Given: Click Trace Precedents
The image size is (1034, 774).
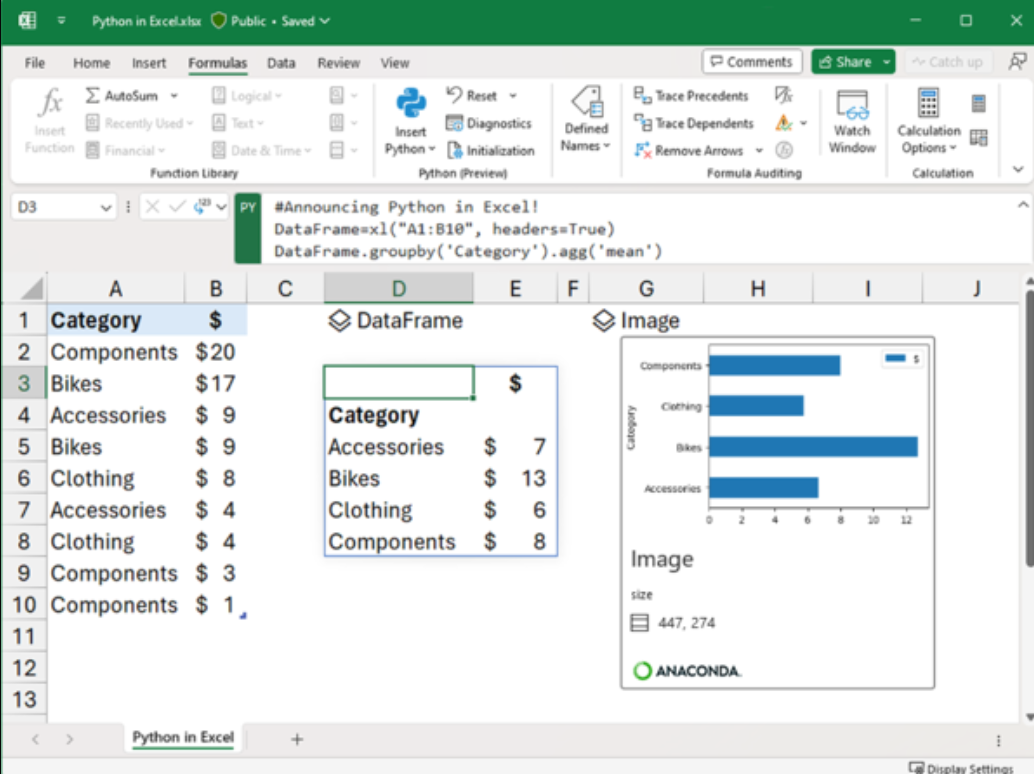Looking at the screenshot, I should click(691, 96).
